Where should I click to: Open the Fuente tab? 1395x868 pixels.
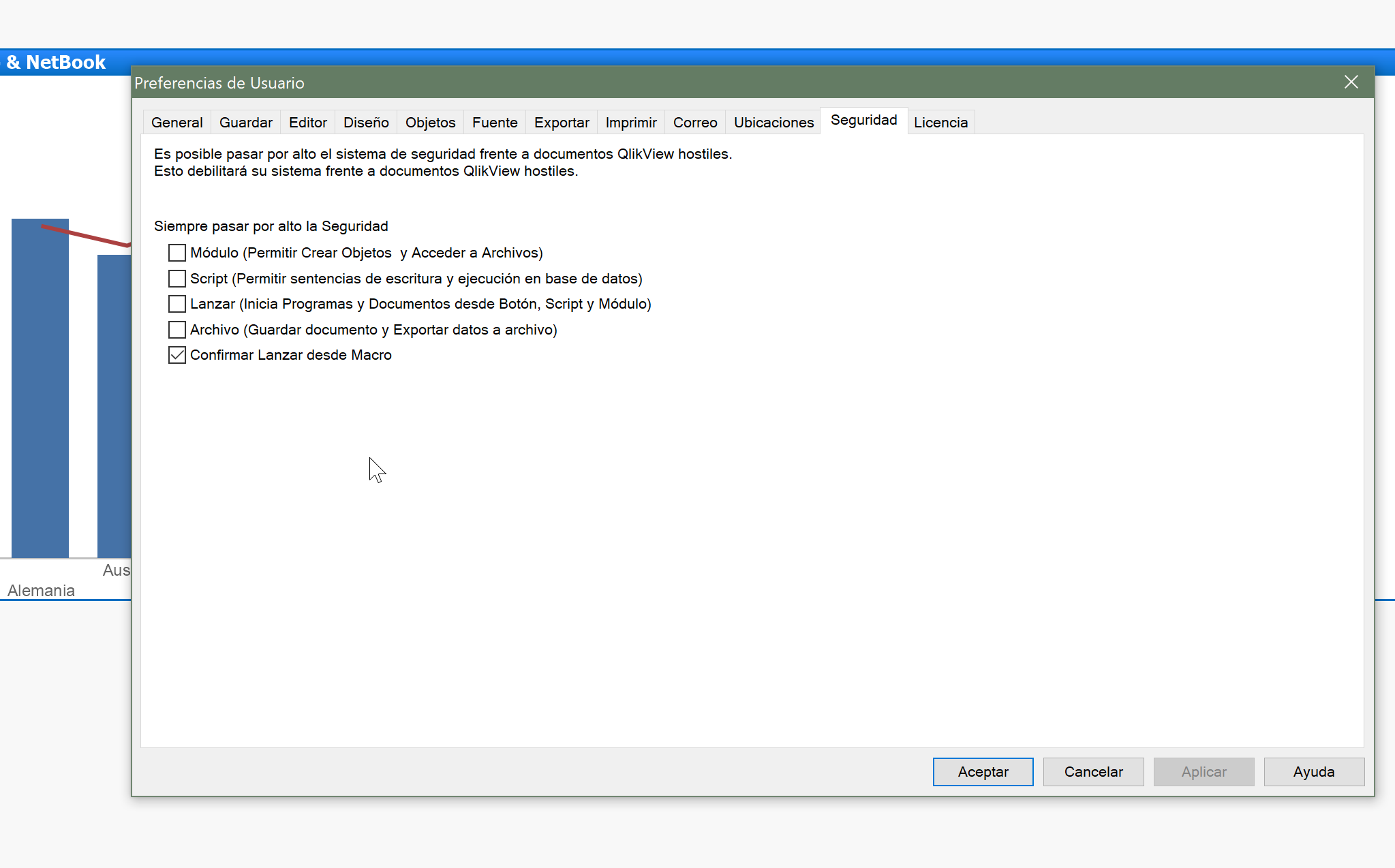click(495, 123)
